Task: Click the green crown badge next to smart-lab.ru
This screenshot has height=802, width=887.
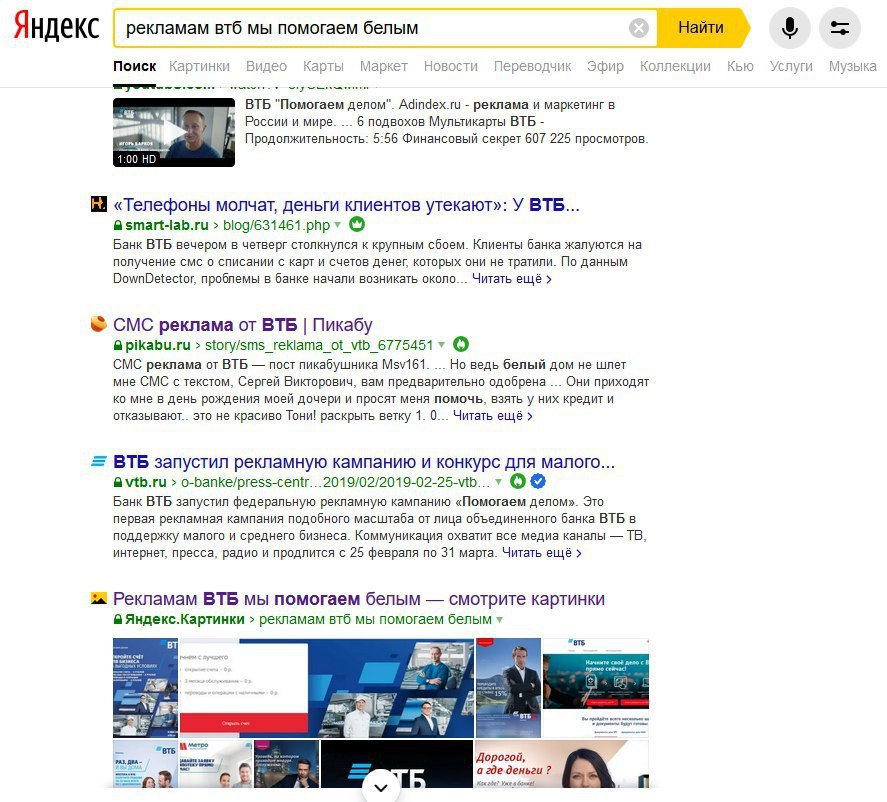Action: click(x=356, y=225)
